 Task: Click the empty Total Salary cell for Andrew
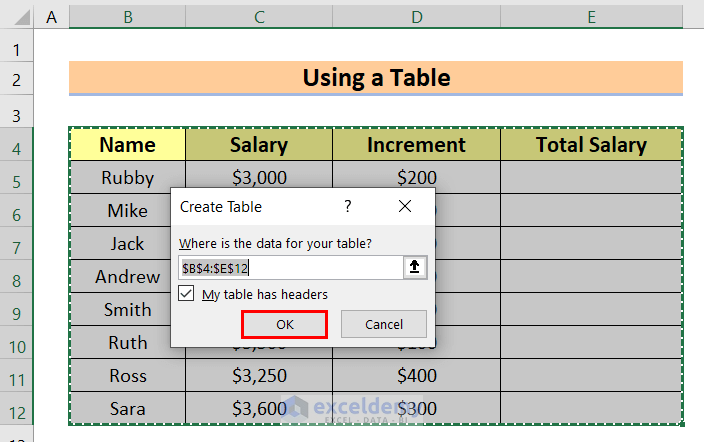[592, 276]
